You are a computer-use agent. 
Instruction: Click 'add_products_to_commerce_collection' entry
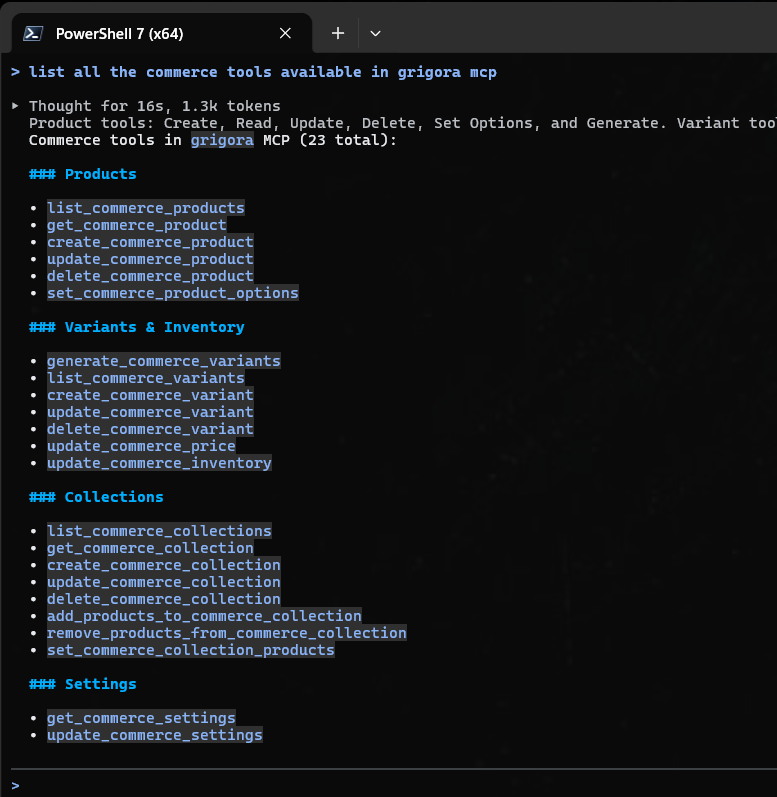[204, 616]
